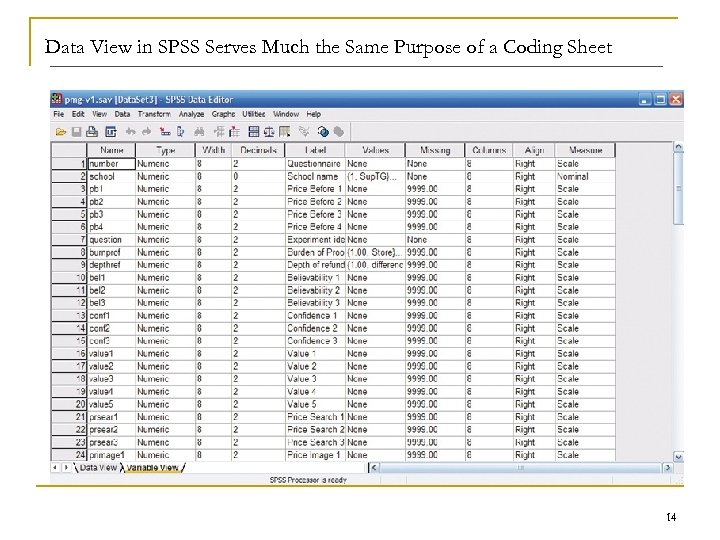Click the Align column header
Image resolution: width=720 pixels, height=540 pixels.
(x=534, y=150)
